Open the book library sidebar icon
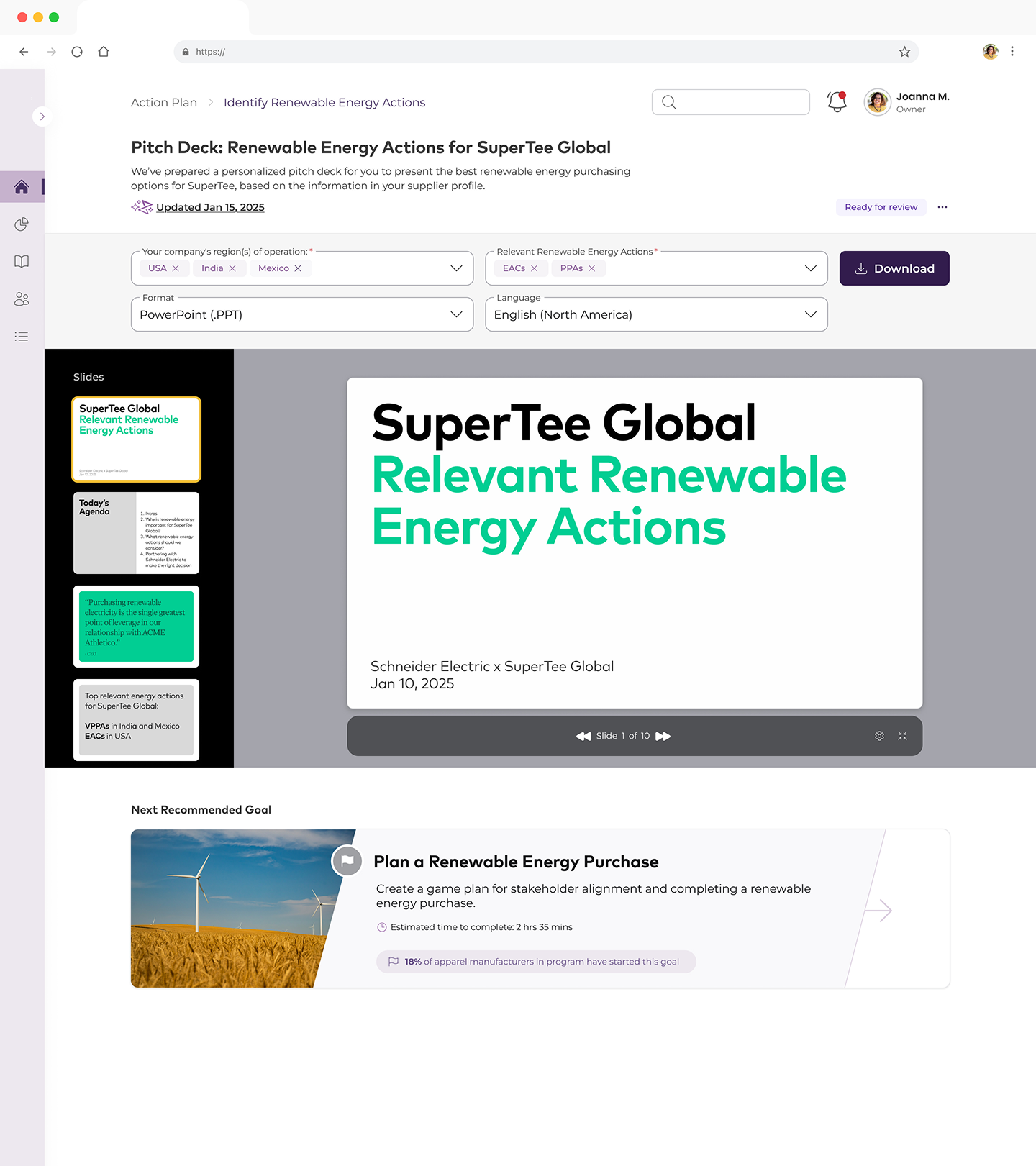 click(22, 261)
